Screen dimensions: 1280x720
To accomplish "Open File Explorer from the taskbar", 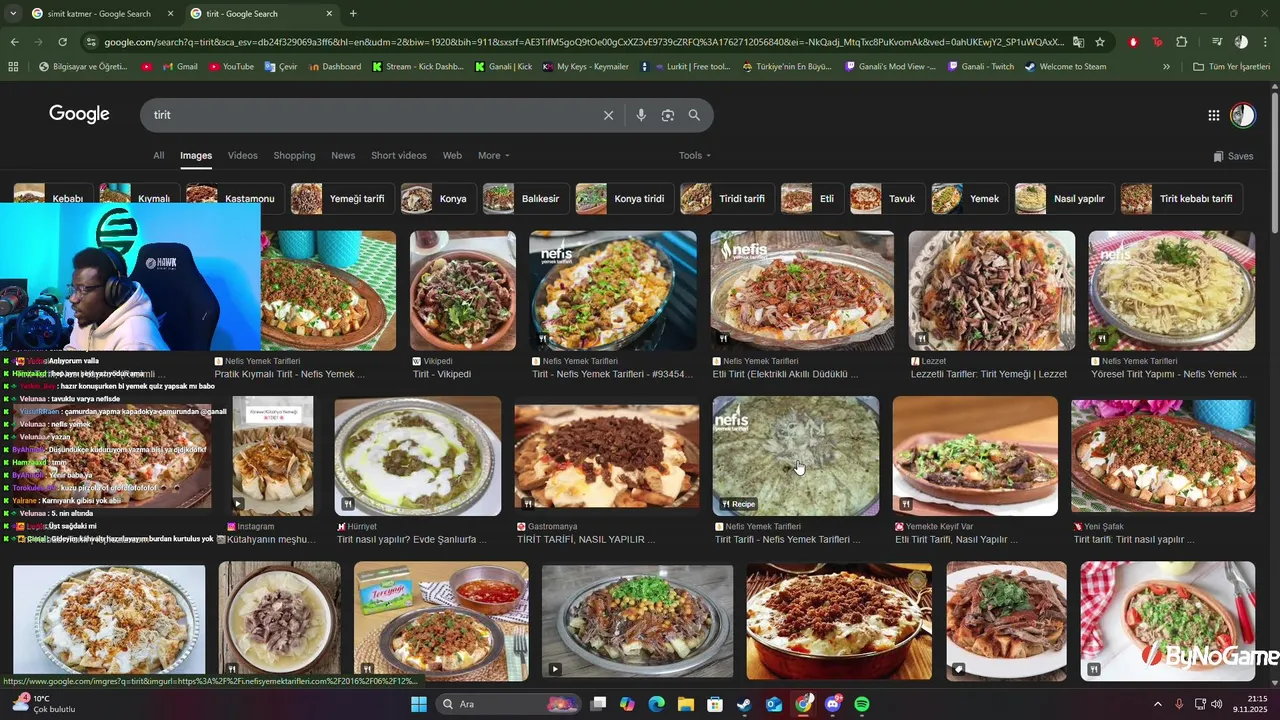I will click(686, 704).
